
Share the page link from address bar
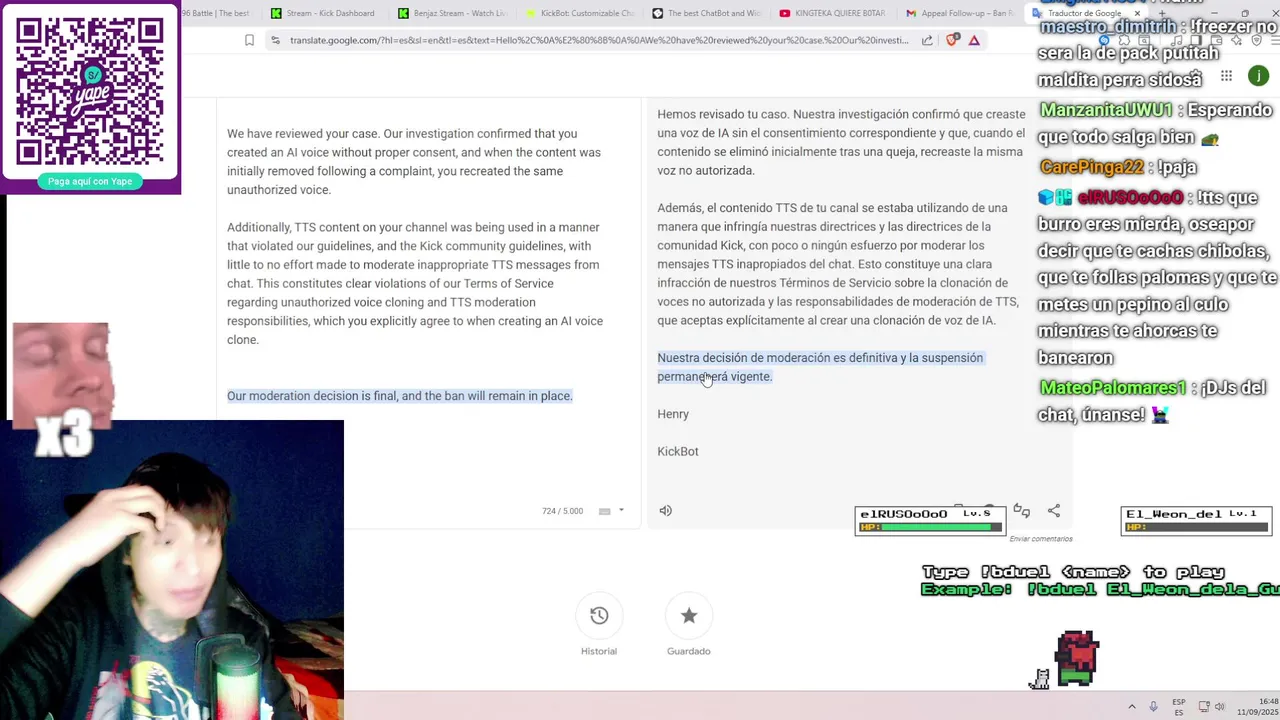click(x=927, y=40)
